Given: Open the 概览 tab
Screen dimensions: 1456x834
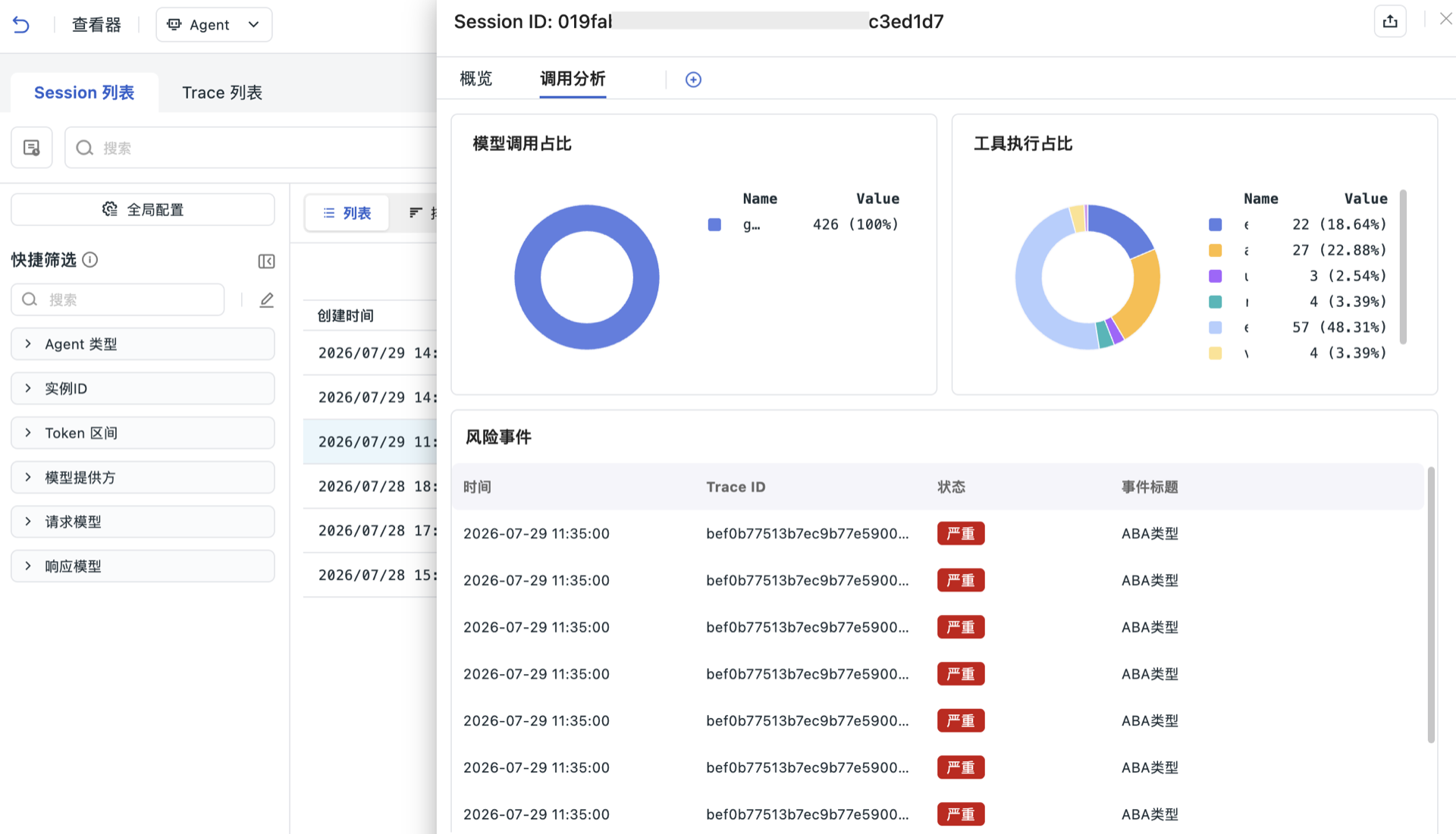Looking at the screenshot, I should (476, 79).
